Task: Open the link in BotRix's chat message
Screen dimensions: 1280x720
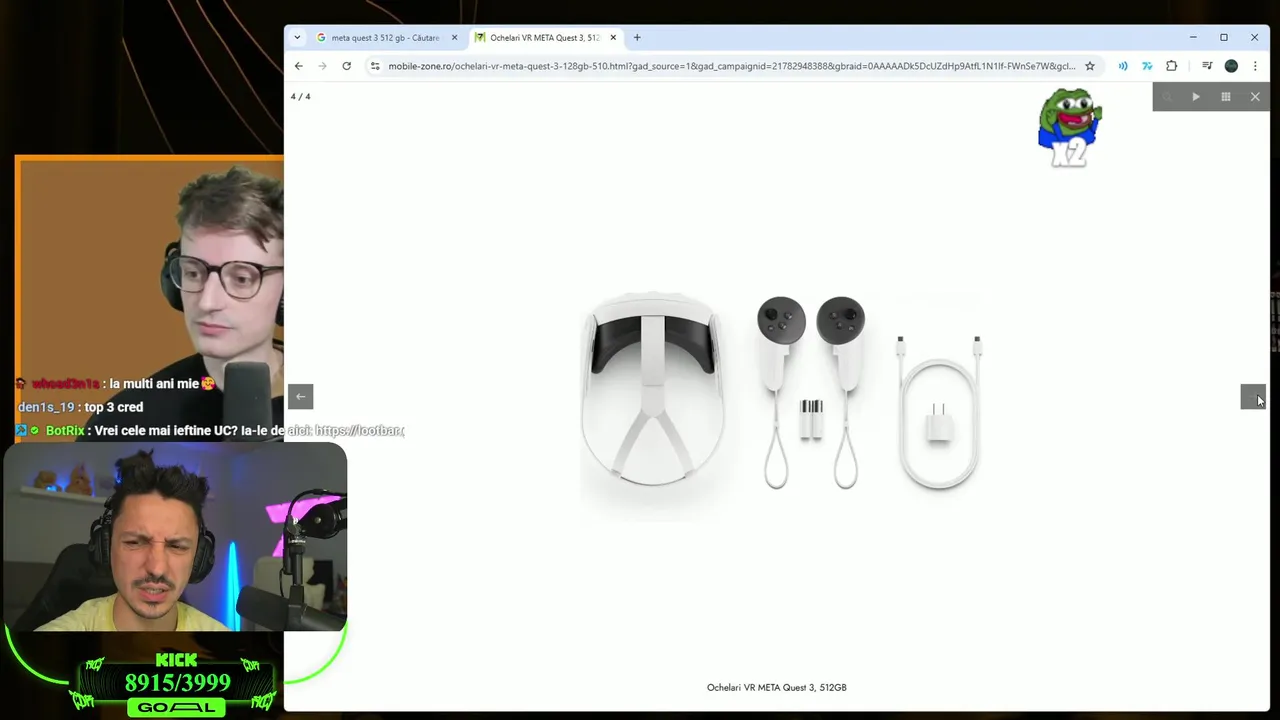Action: pos(360,431)
